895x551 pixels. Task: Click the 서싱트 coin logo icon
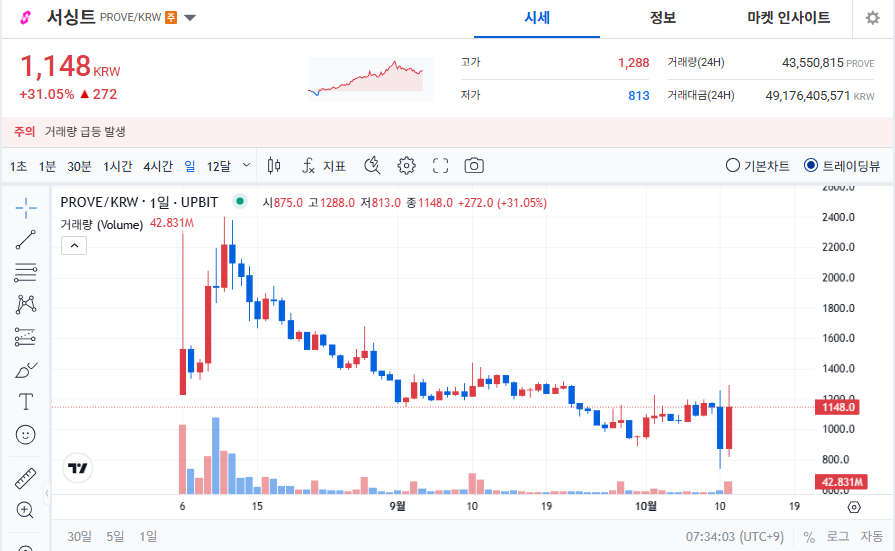tap(25, 18)
